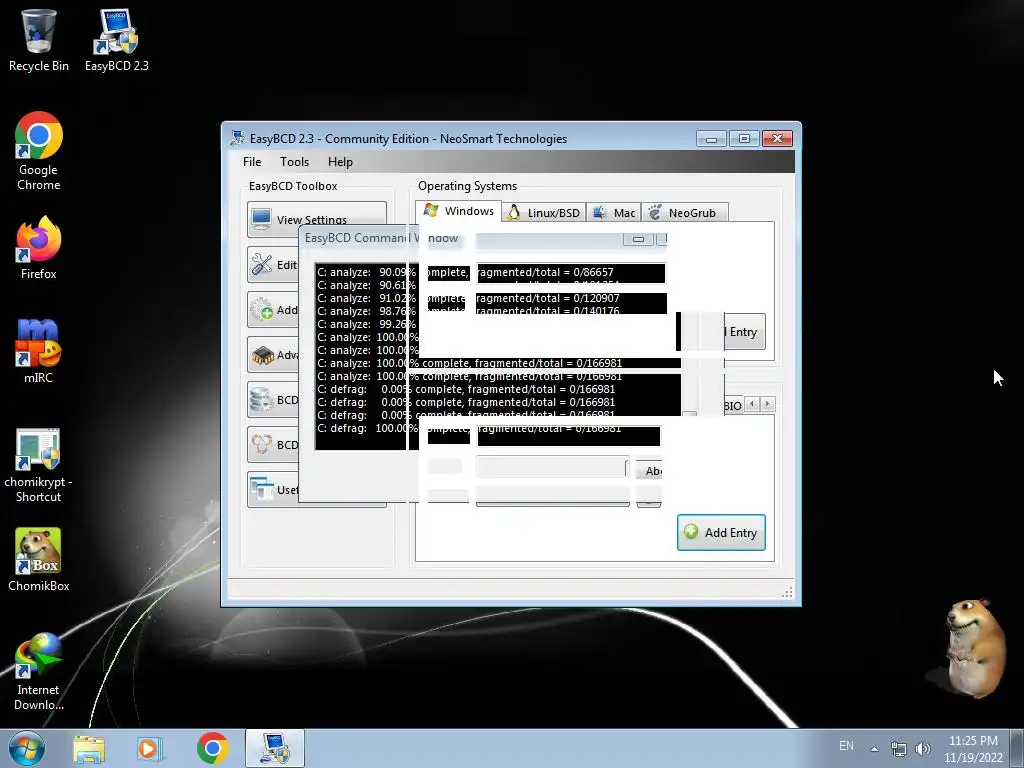Screen dimensions: 1024x768
Task: Click the EN language indicator
Action: point(846,745)
